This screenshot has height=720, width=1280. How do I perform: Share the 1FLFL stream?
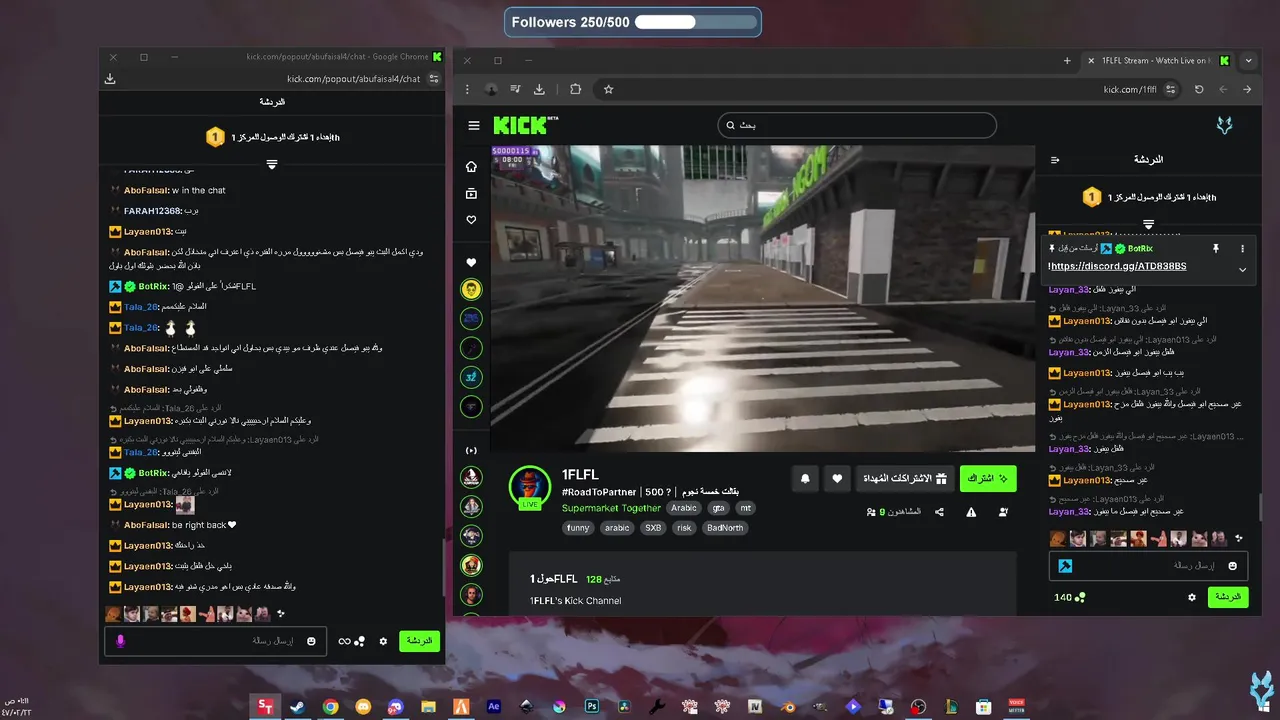[x=939, y=512]
